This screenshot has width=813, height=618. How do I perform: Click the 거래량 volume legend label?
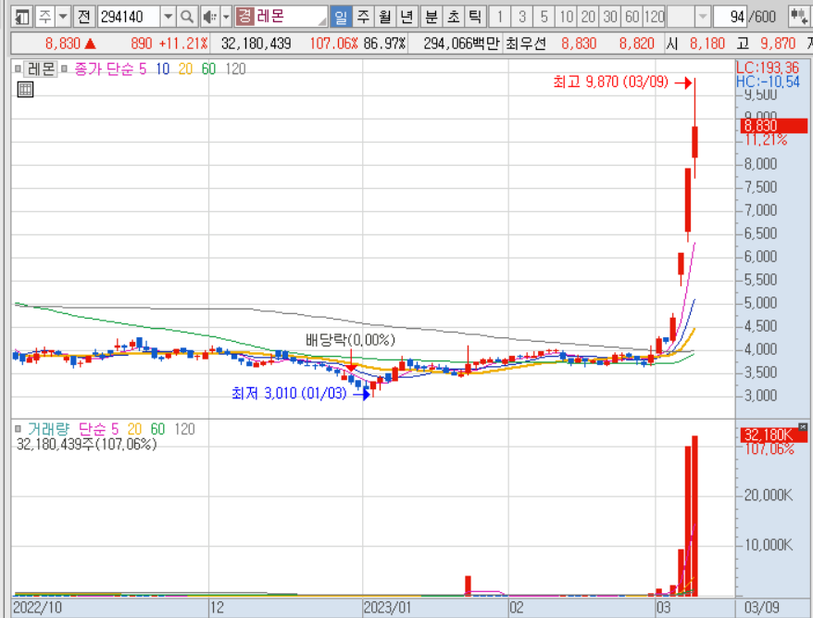pos(48,429)
